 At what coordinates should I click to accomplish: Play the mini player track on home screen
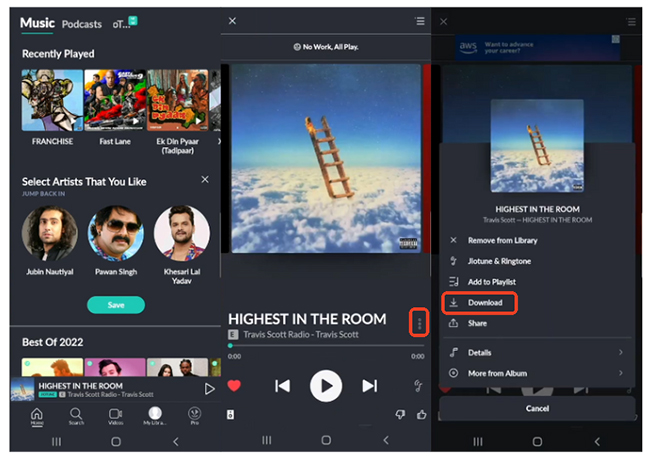tap(209, 389)
